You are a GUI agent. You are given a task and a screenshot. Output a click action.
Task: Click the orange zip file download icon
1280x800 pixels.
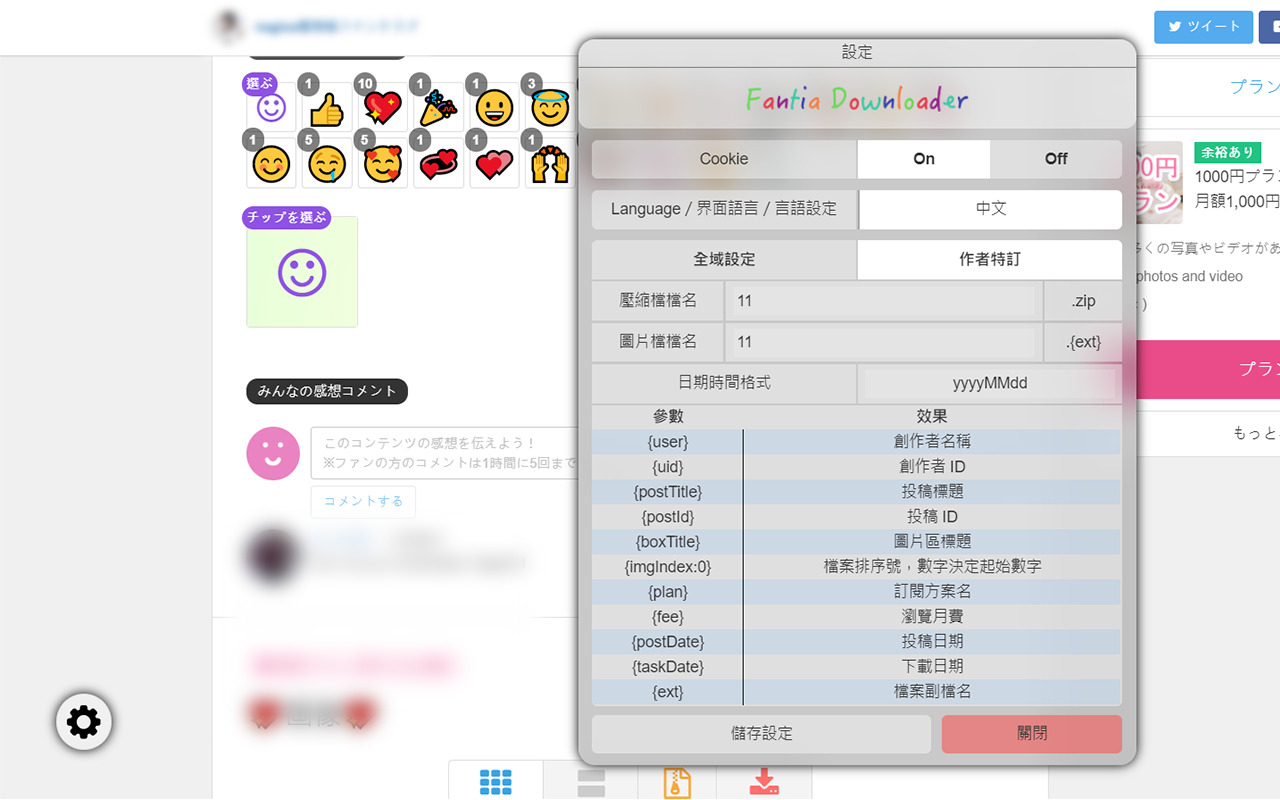677,781
